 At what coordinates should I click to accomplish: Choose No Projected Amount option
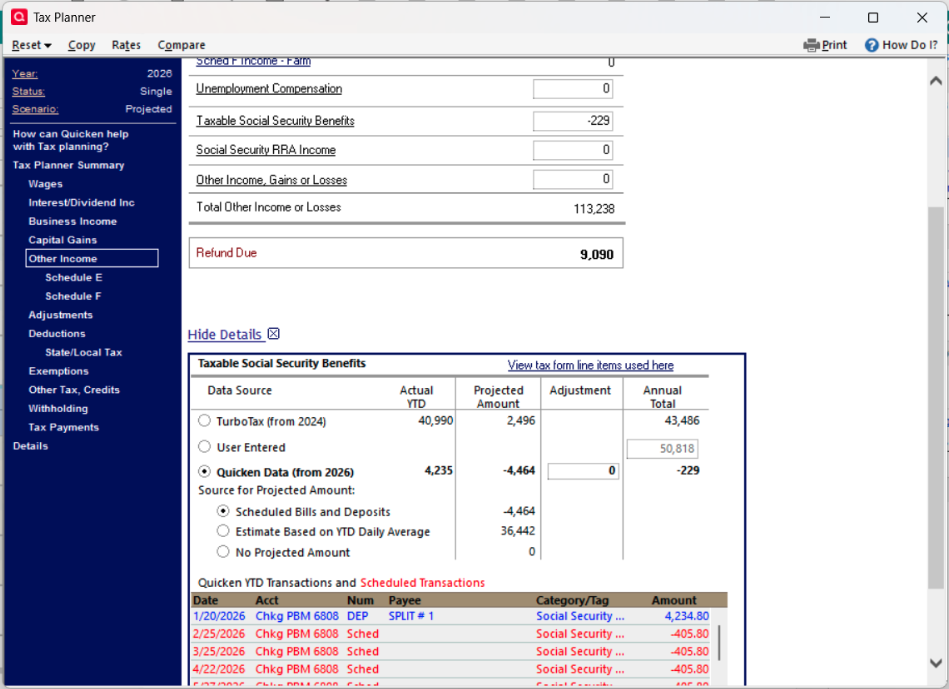click(223, 552)
